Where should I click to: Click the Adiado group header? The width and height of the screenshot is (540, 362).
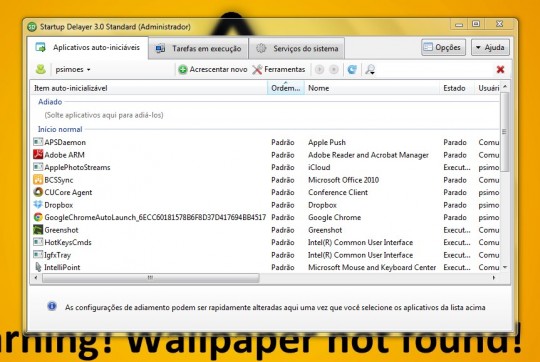[x=50, y=102]
